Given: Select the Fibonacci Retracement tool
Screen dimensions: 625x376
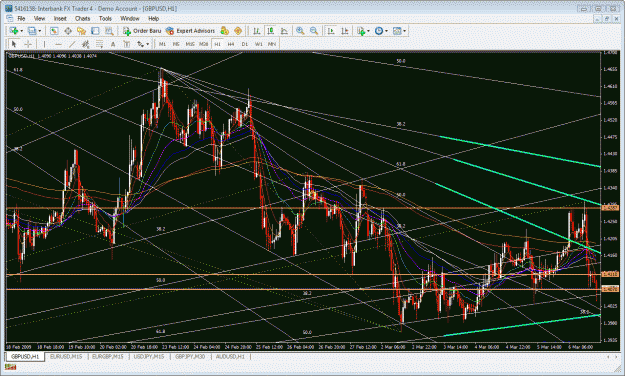Looking at the screenshot, I should click(99, 44).
